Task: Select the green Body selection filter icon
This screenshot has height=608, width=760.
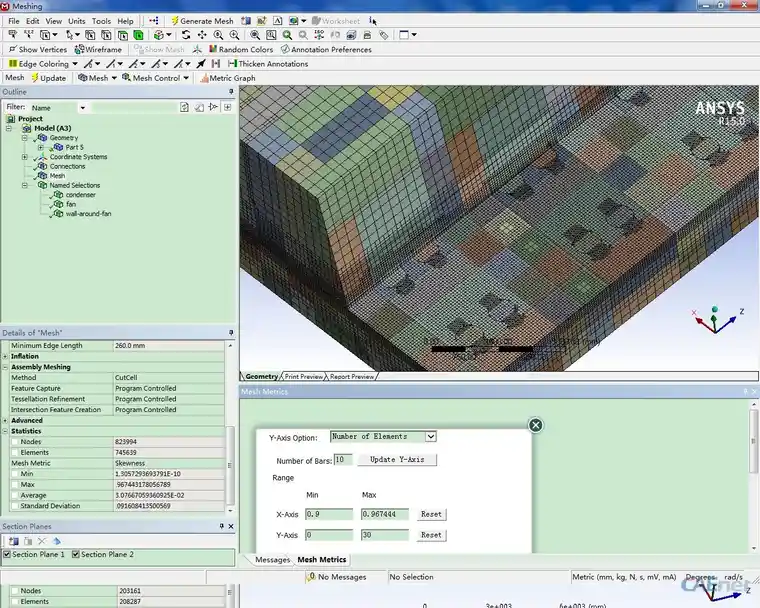Action: (139, 35)
